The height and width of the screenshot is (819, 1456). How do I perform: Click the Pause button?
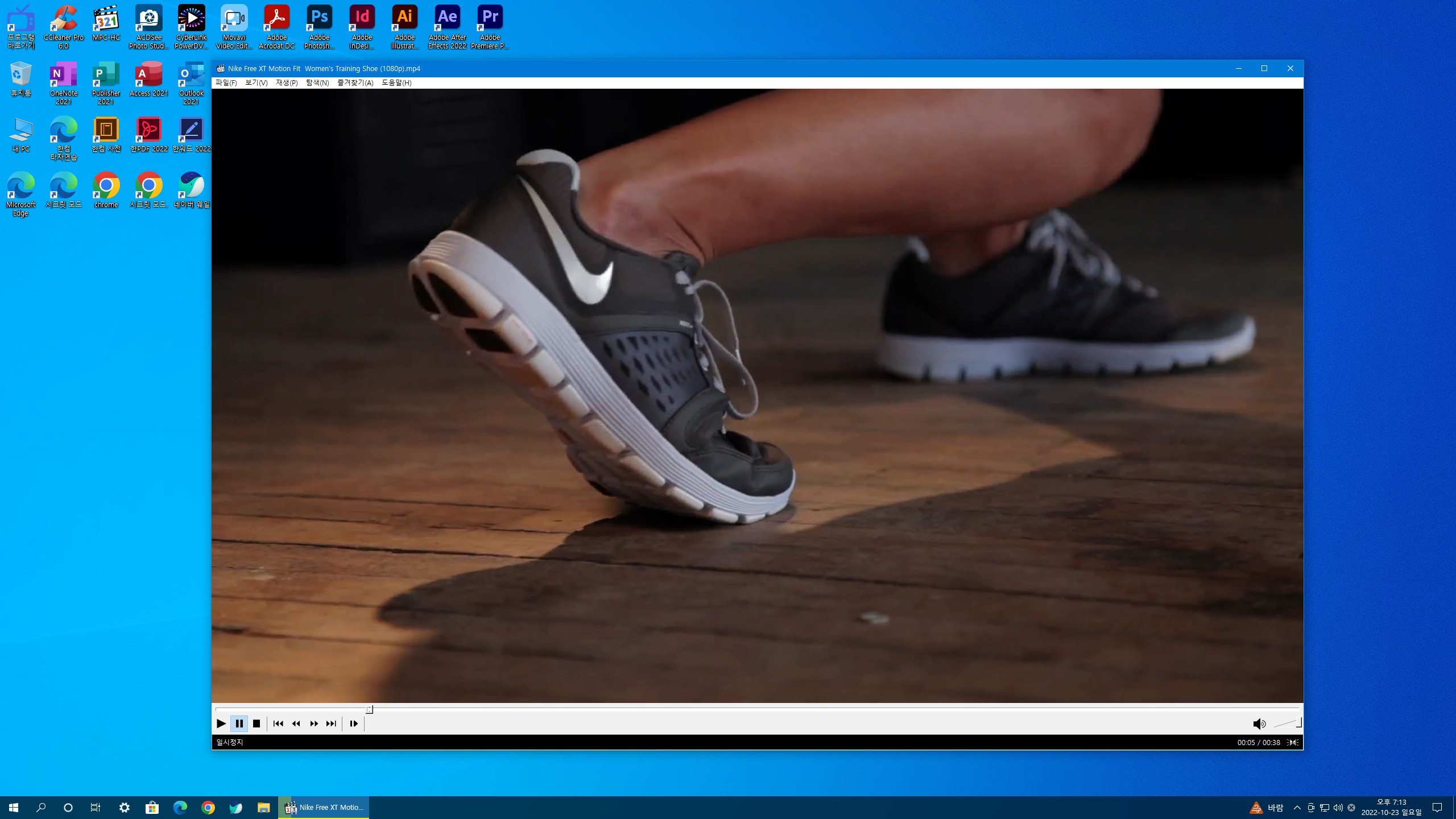pyautogui.click(x=239, y=723)
